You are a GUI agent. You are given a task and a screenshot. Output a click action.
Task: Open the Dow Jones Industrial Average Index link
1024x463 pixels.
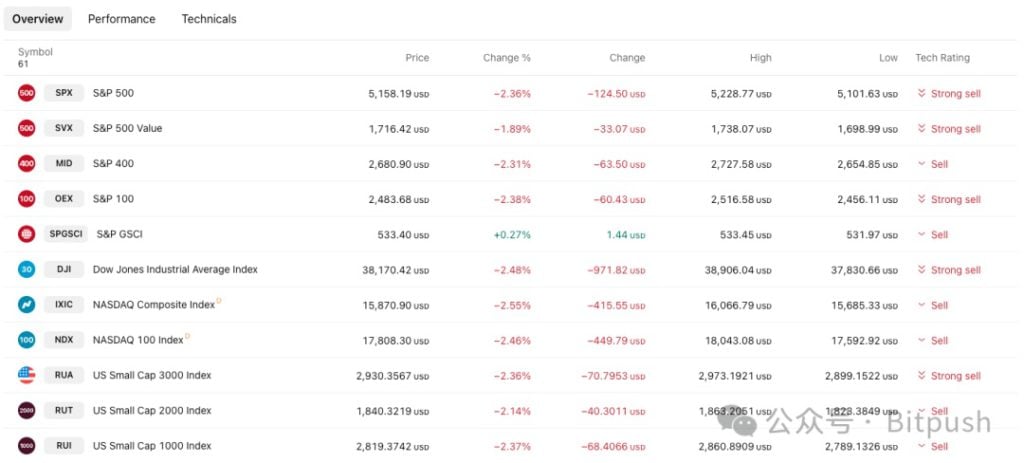pos(175,270)
